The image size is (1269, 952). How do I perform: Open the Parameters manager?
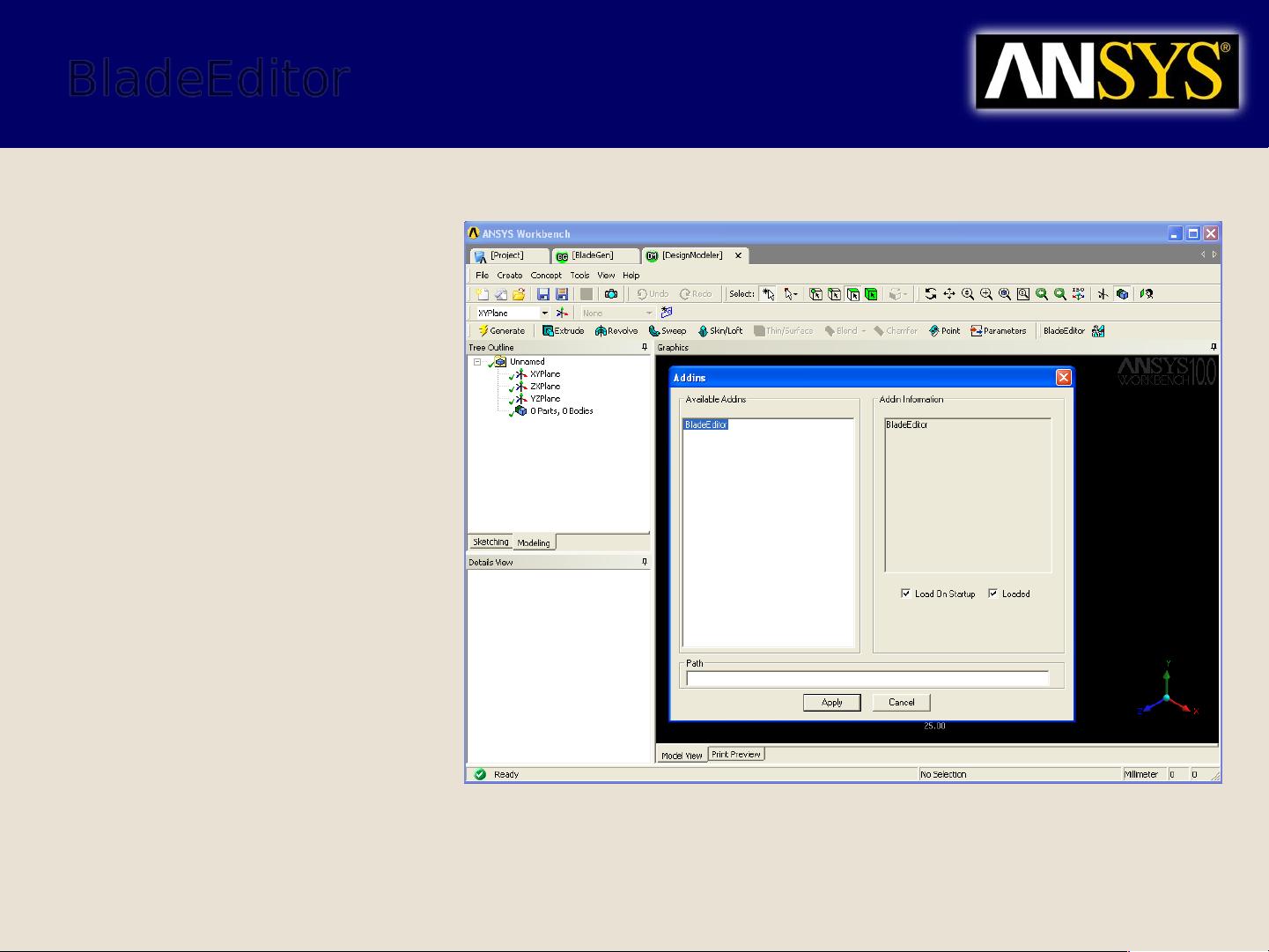tap(999, 330)
